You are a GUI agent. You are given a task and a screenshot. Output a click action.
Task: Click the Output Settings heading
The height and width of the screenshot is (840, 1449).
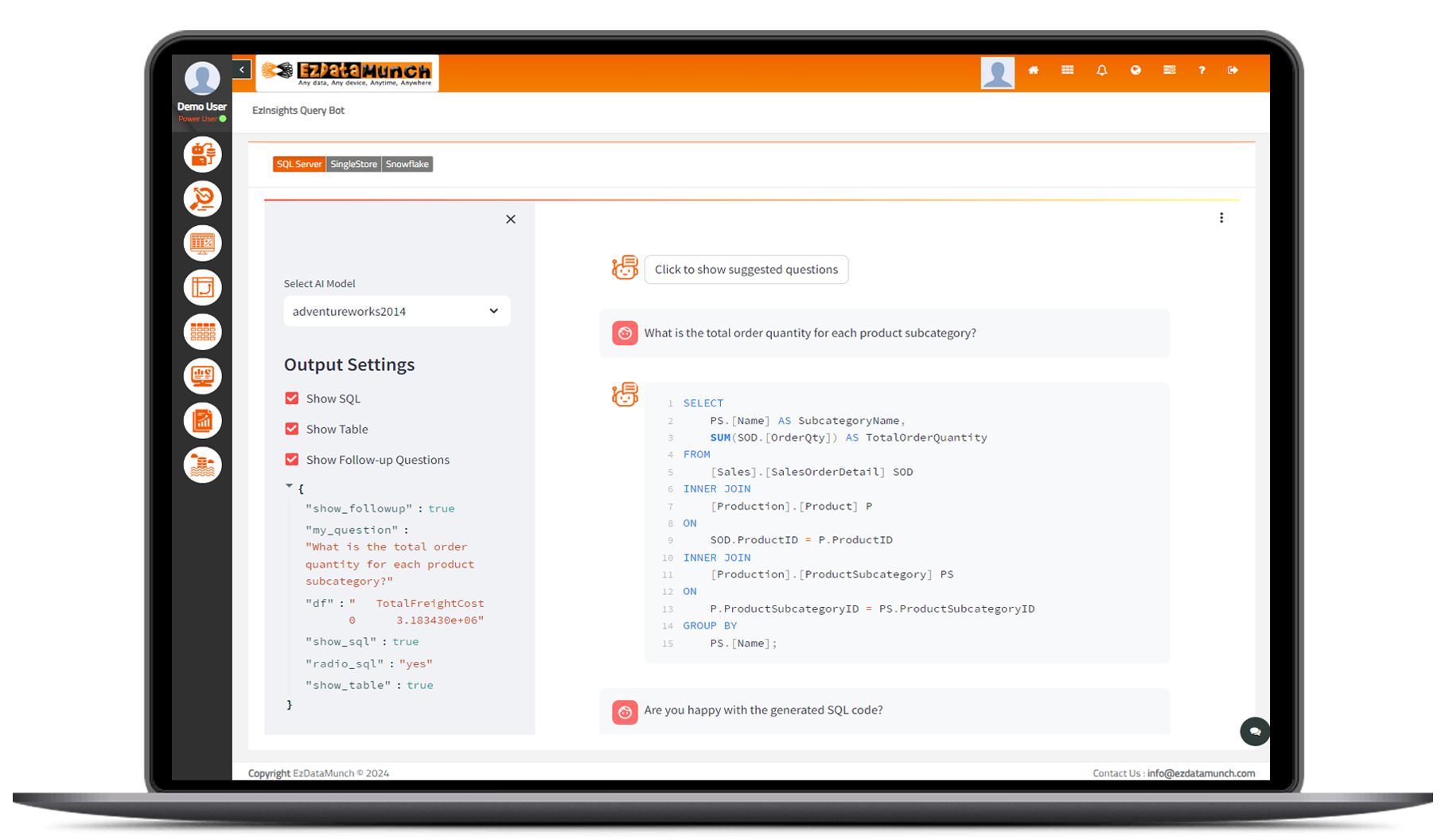(349, 364)
